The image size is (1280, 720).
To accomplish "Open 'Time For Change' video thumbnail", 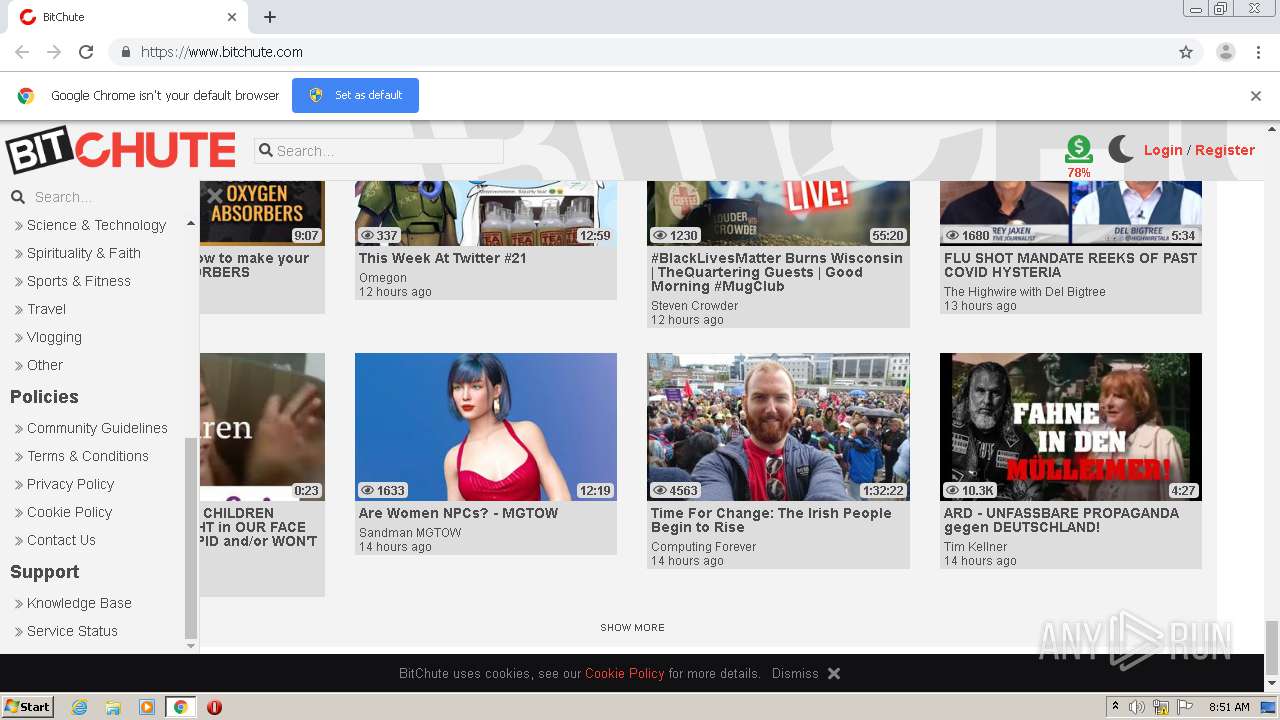I will pos(778,427).
